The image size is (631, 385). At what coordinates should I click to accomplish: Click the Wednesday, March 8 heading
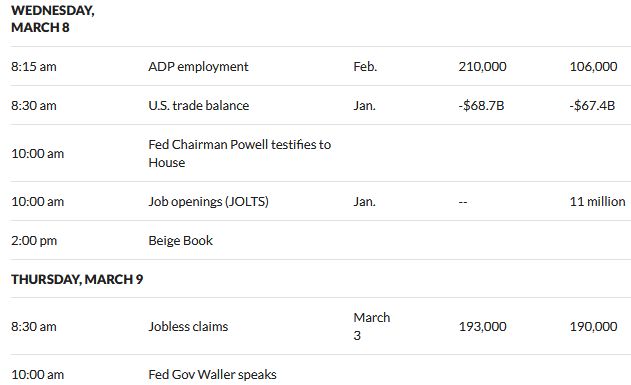(53, 19)
